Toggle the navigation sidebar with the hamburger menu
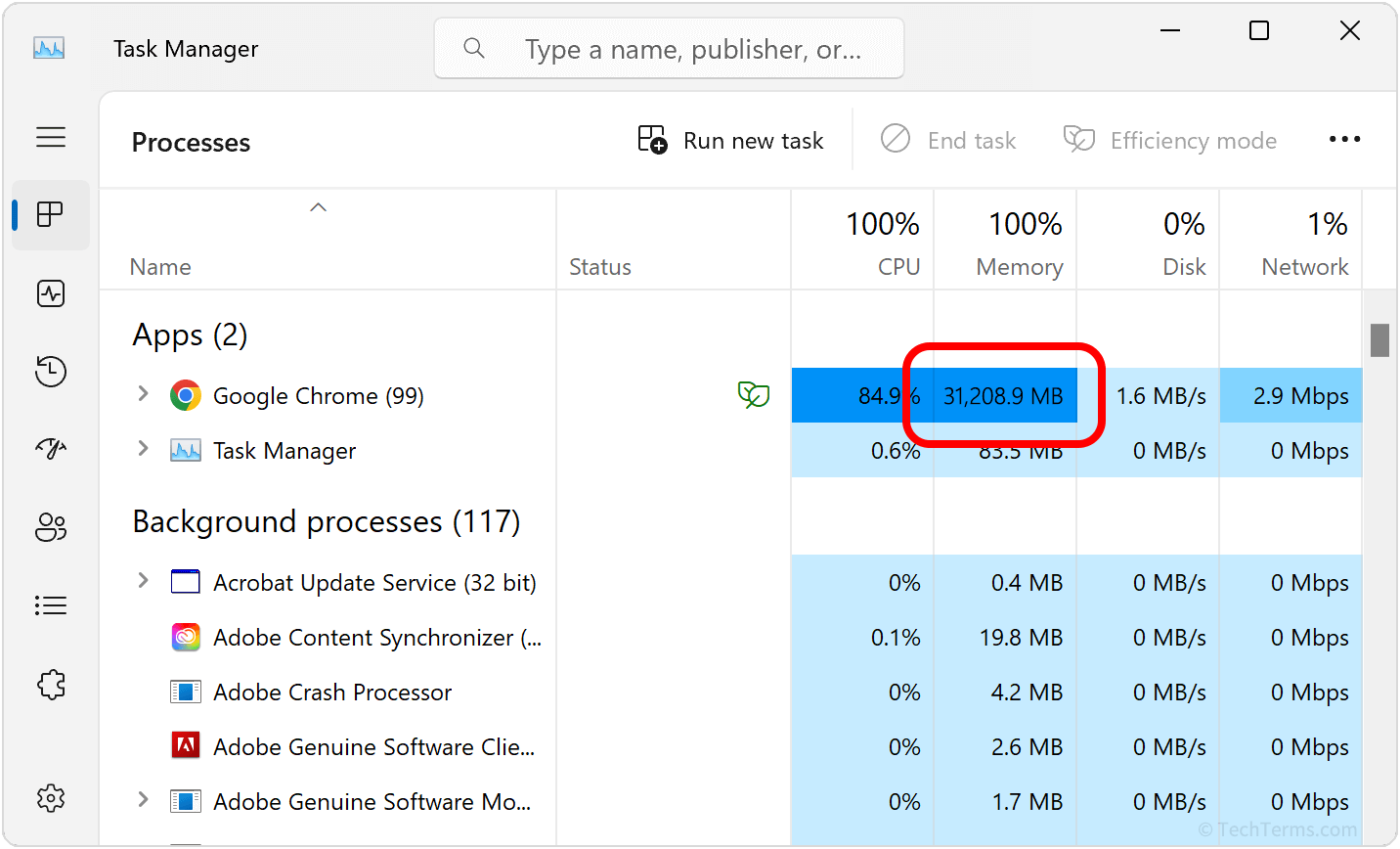The width and height of the screenshot is (1400, 849). coord(51,137)
